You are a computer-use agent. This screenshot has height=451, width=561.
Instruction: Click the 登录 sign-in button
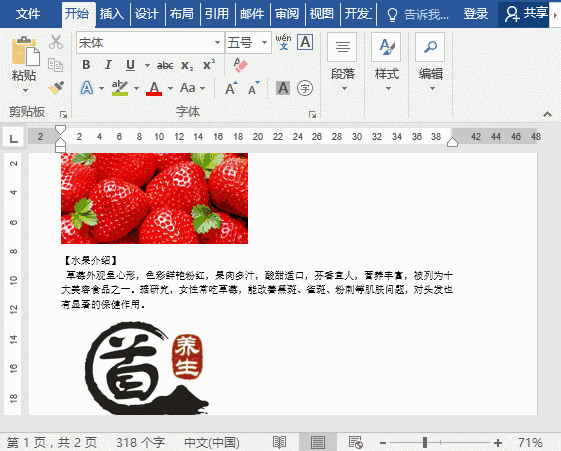pos(475,14)
